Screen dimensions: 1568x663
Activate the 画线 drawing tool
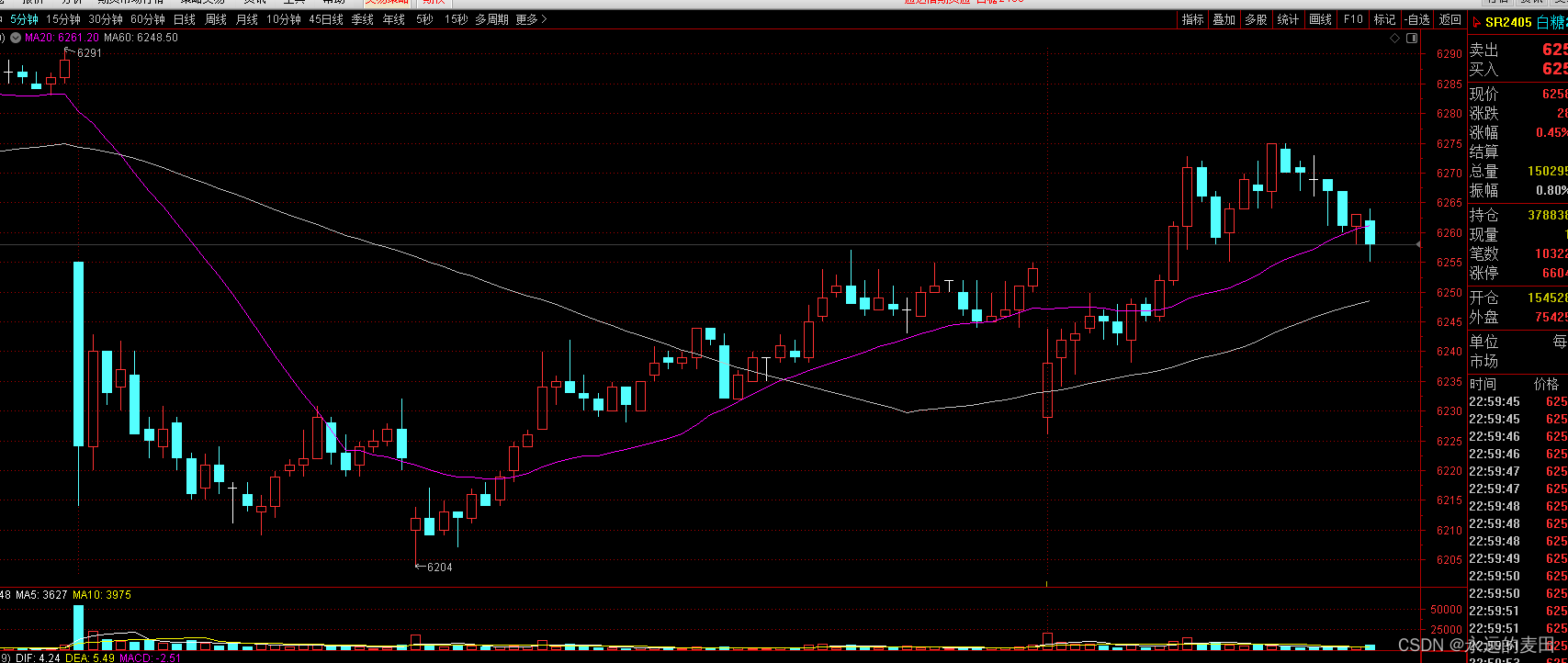1320,19
